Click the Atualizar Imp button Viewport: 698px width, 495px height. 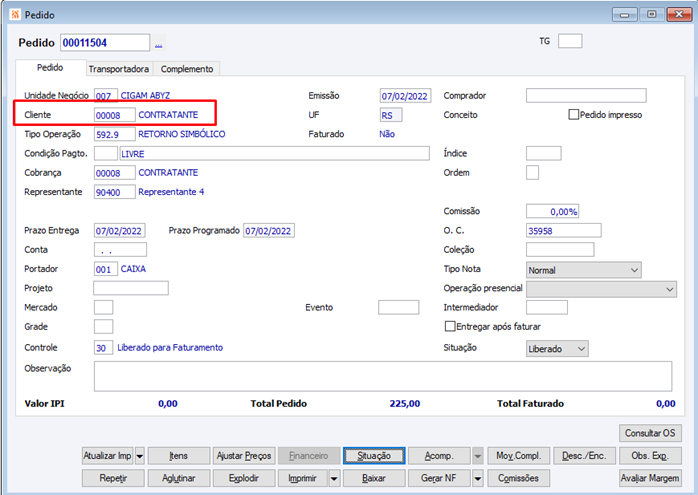108,456
